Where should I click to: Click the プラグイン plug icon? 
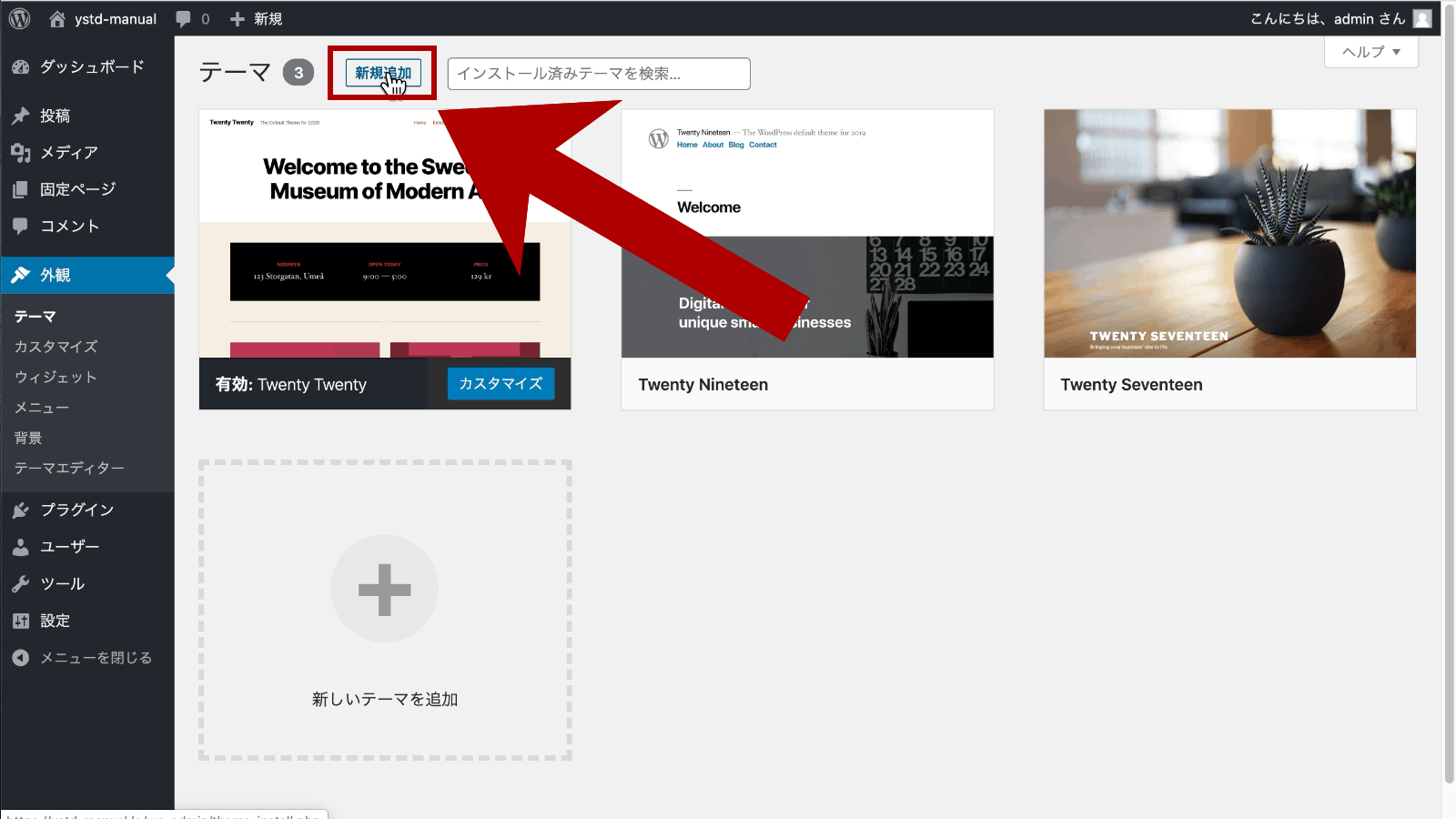click(21, 510)
